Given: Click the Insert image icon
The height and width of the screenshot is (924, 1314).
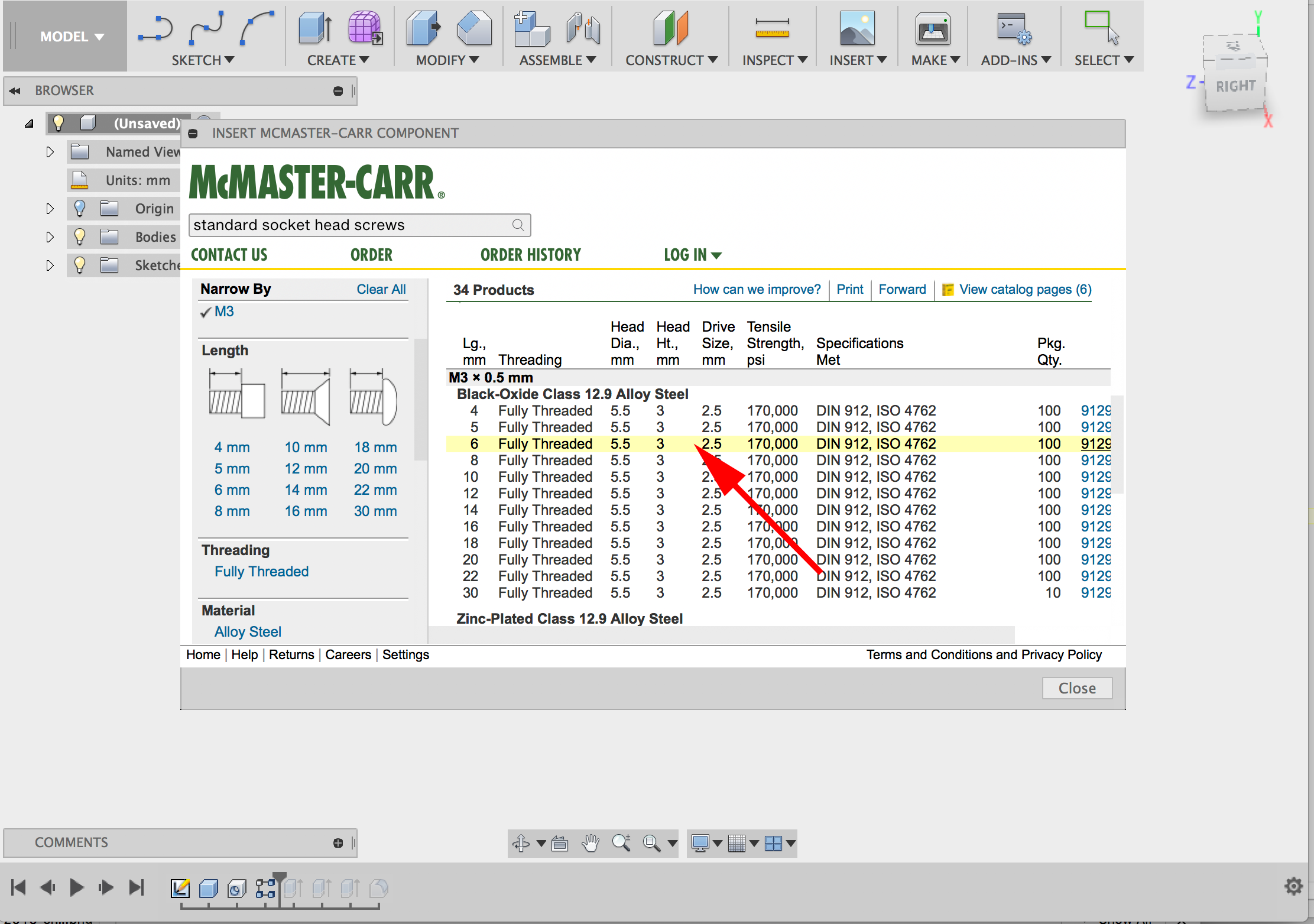Looking at the screenshot, I should (857, 28).
